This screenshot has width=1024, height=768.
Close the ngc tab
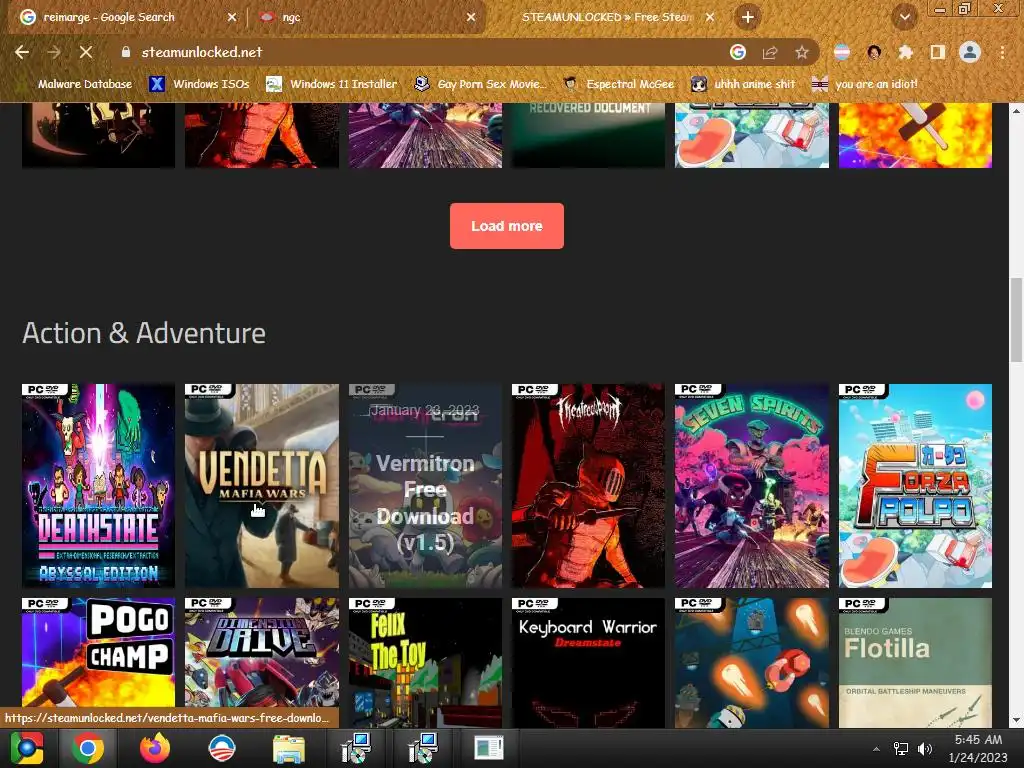(x=471, y=17)
